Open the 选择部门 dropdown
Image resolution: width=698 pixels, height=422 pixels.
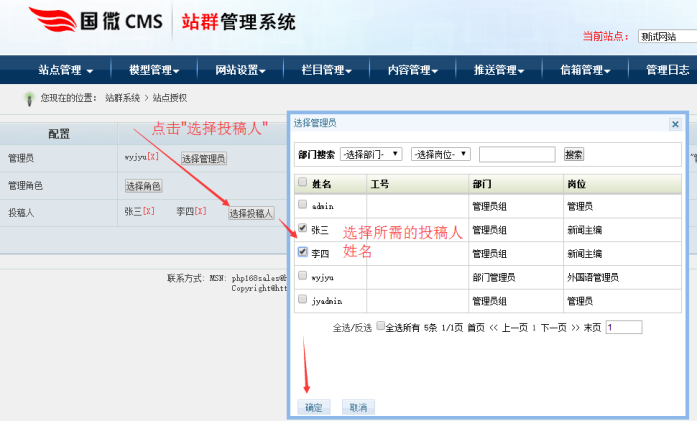pos(371,154)
